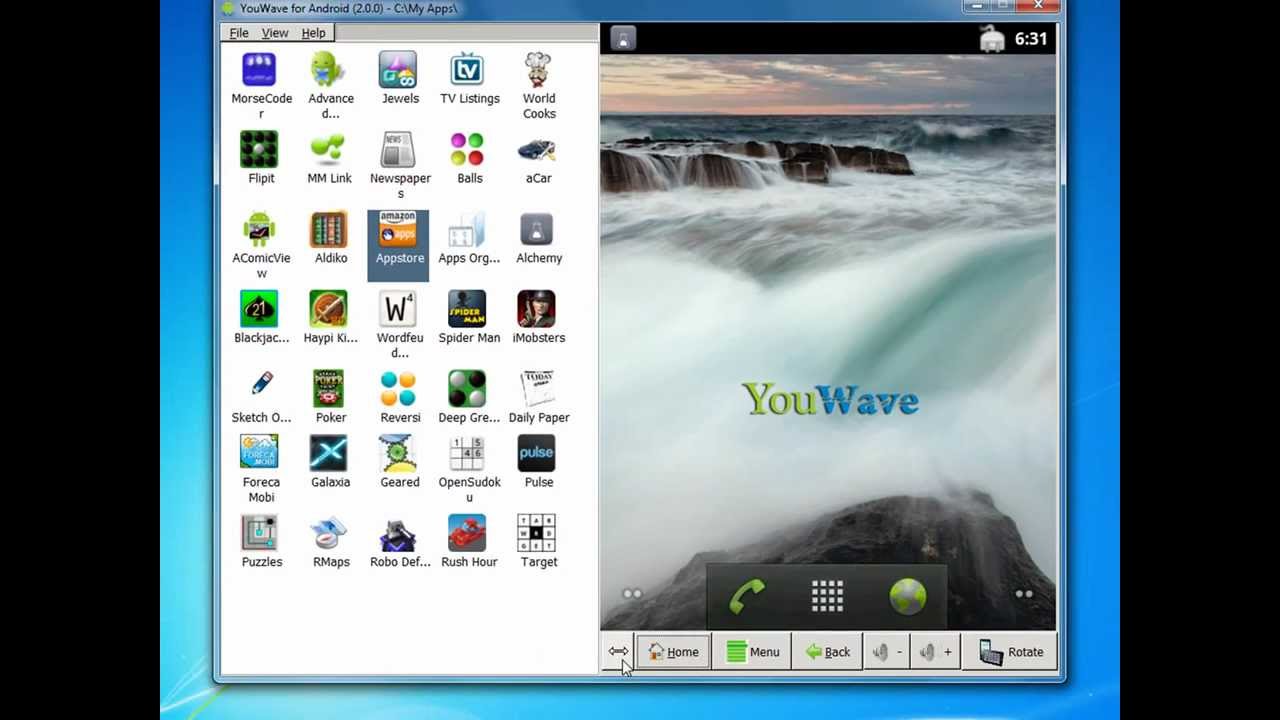1280x720 pixels.
Task: Click the Back button below the emulator
Action: [x=827, y=652]
